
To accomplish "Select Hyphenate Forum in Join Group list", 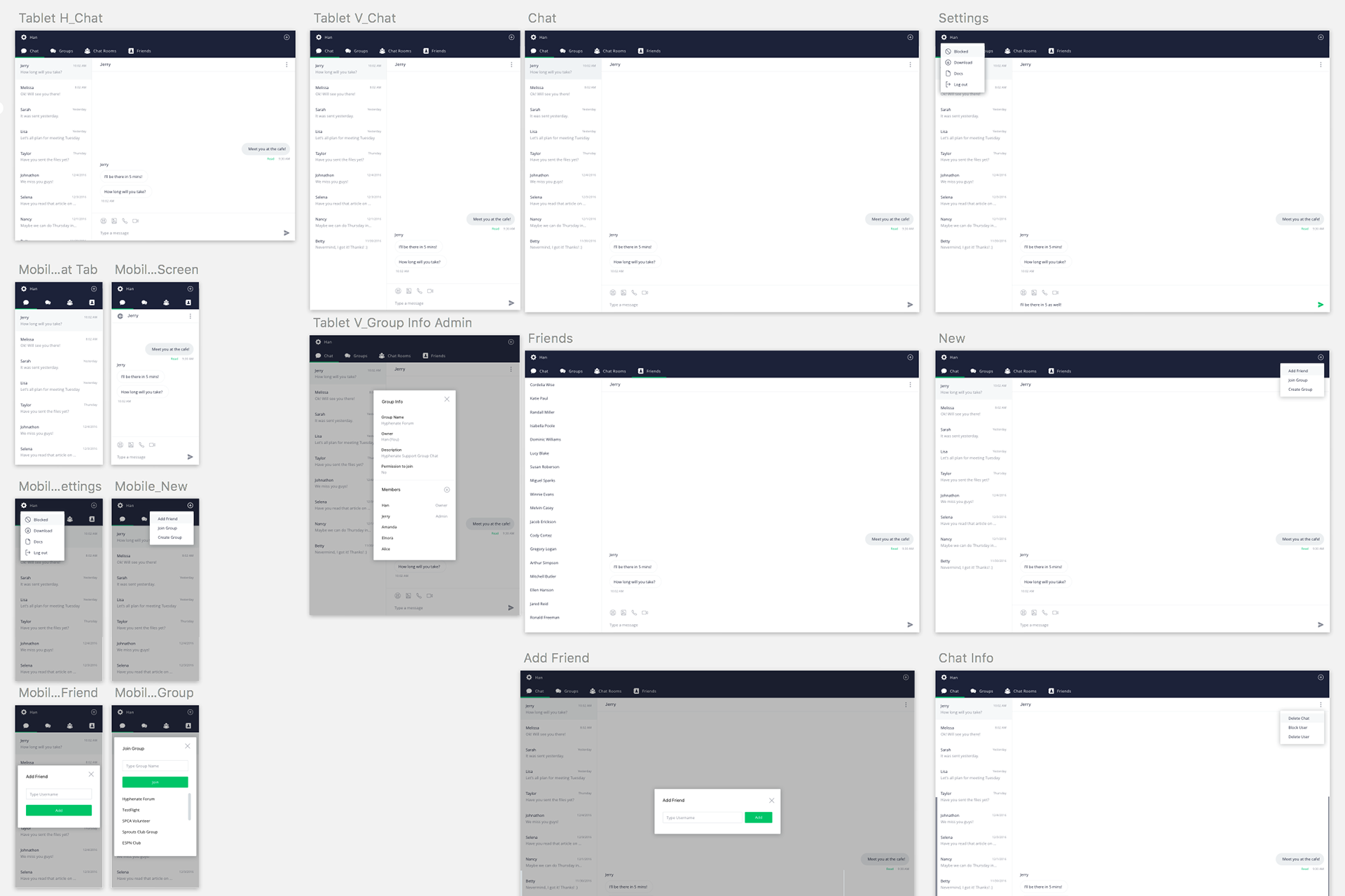I will click(139, 799).
